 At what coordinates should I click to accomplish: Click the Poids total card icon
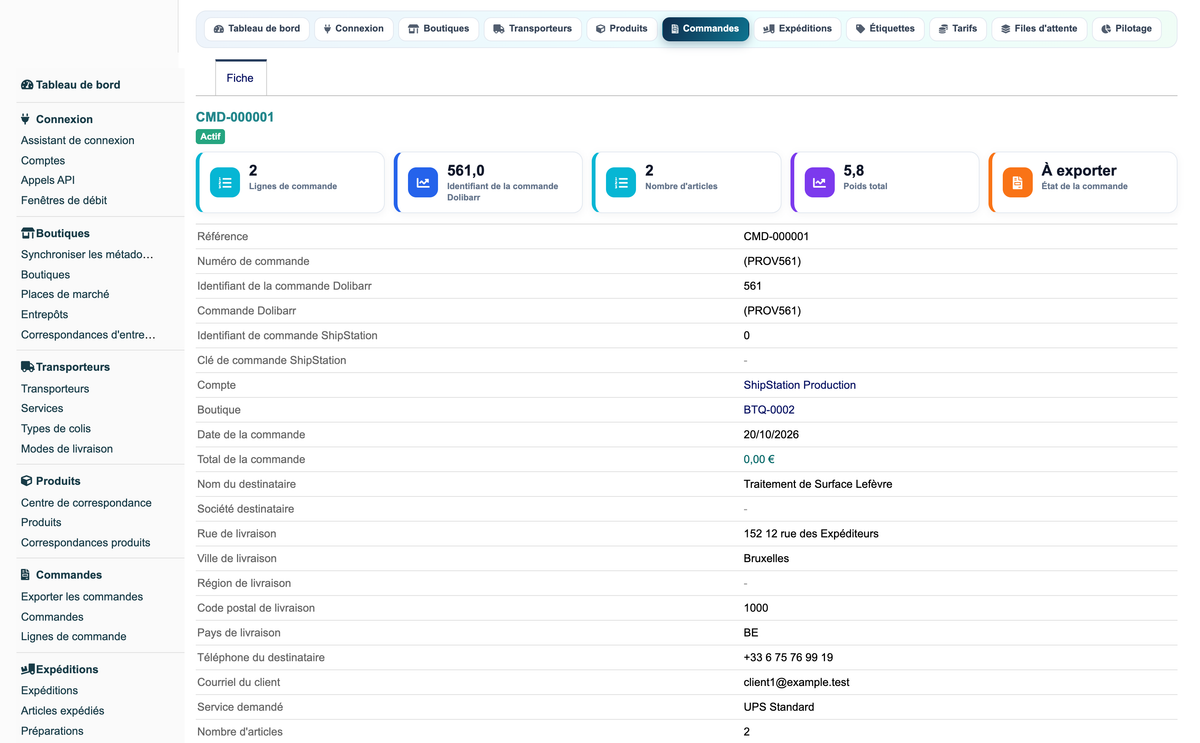[x=819, y=183]
